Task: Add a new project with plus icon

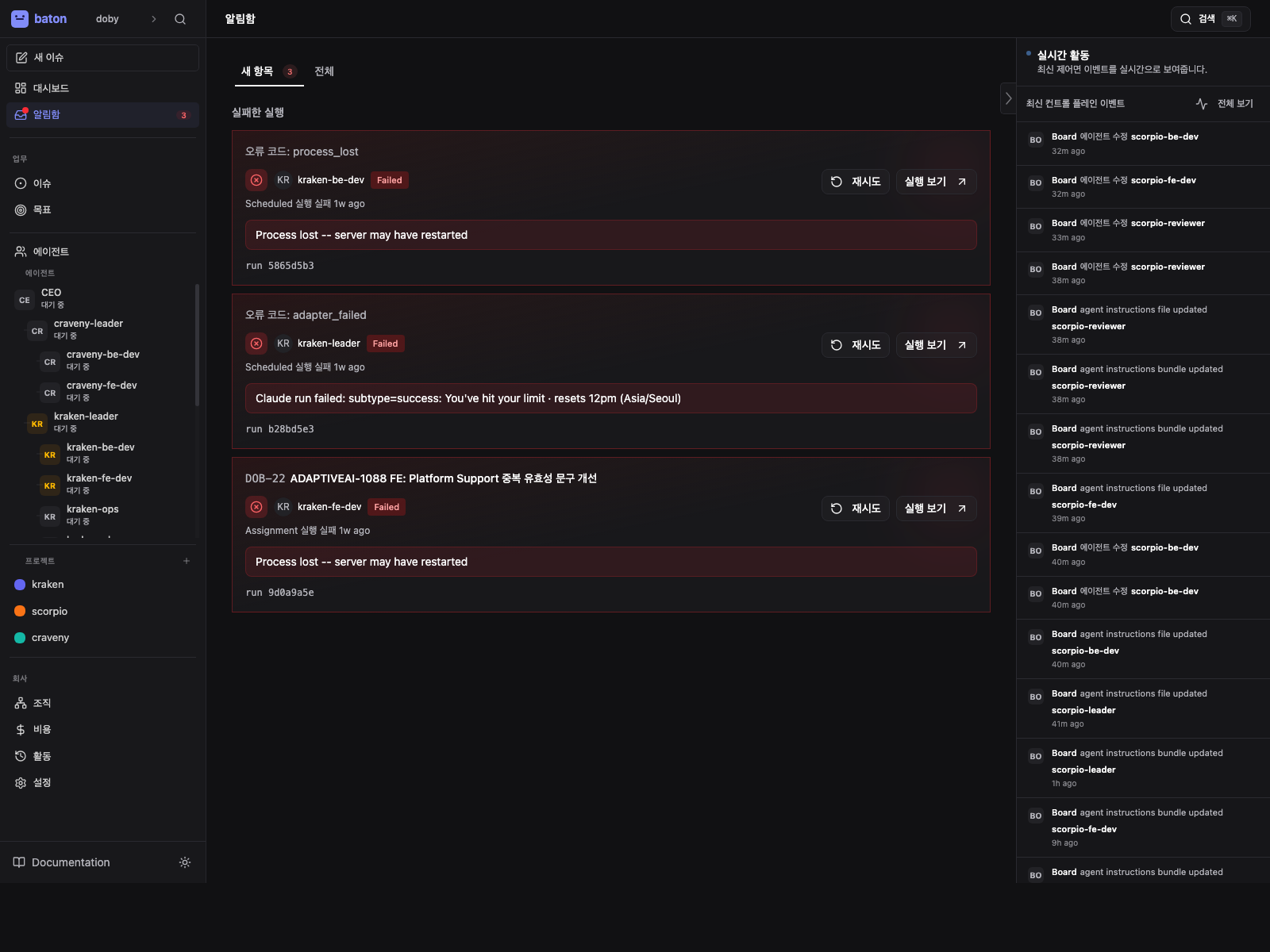Action: (x=187, y=561)
